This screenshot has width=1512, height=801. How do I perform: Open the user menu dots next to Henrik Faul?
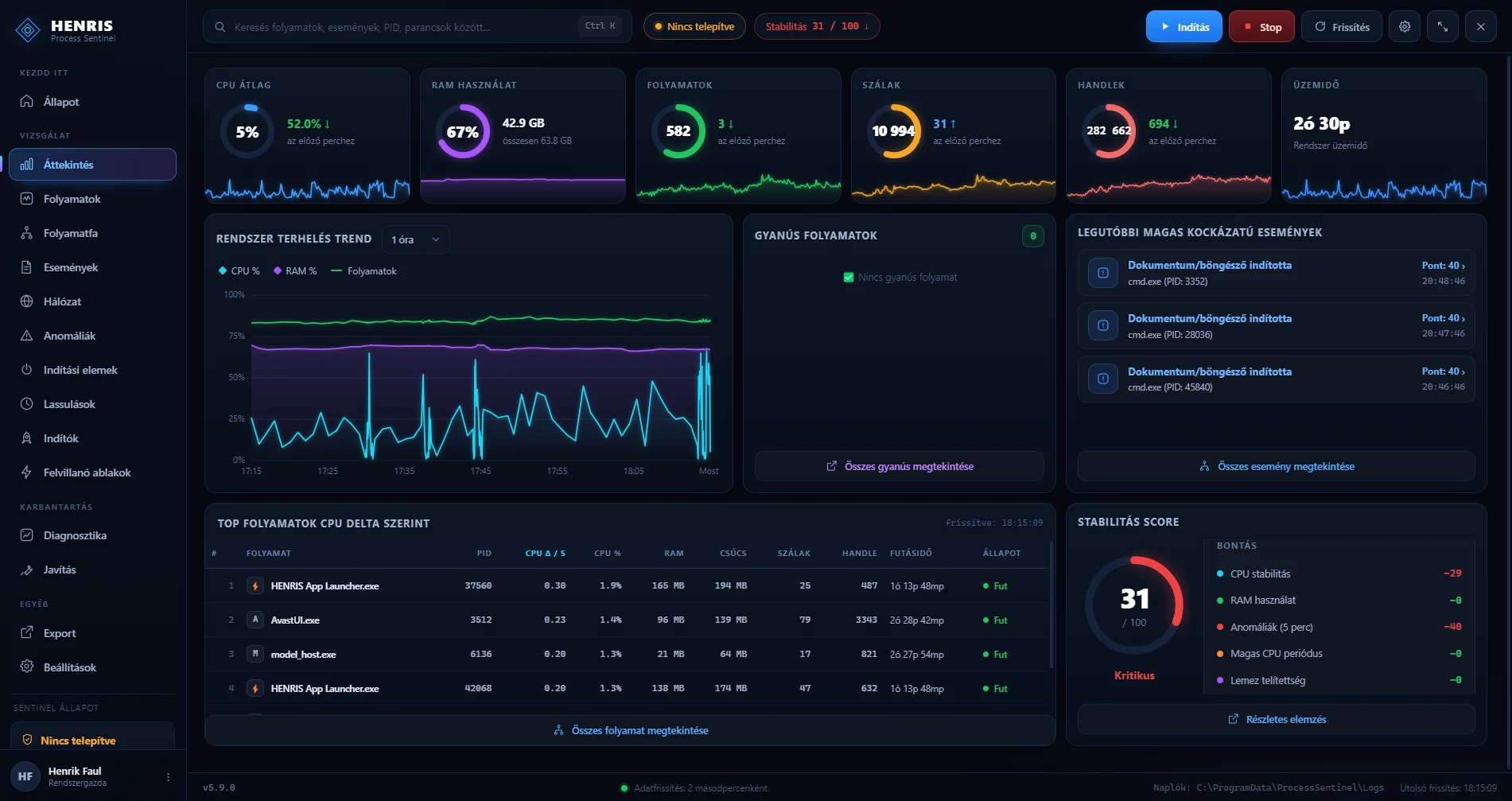(168, 777)
